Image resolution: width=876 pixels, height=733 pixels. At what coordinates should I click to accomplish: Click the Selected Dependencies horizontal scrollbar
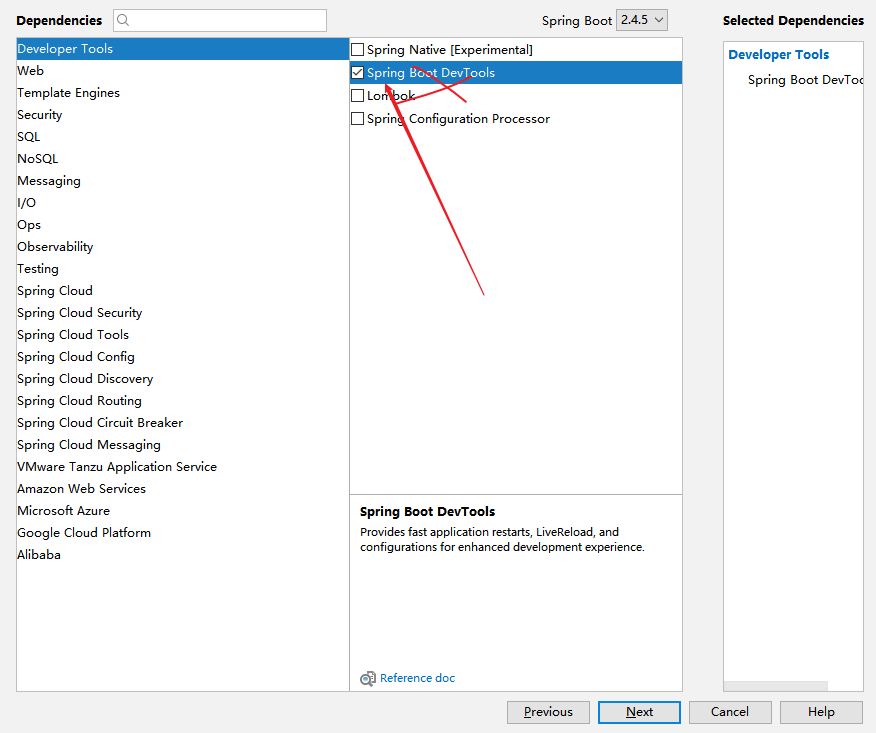point(775,686)
